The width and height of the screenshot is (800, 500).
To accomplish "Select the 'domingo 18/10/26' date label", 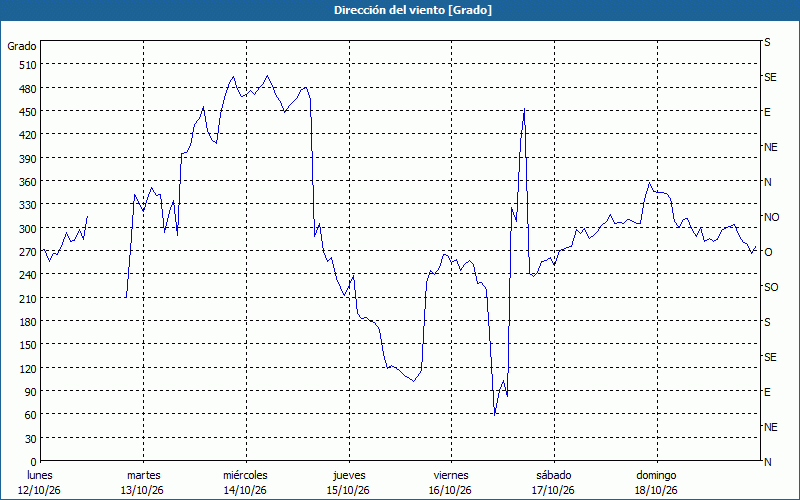I will [x=656, y=483].
